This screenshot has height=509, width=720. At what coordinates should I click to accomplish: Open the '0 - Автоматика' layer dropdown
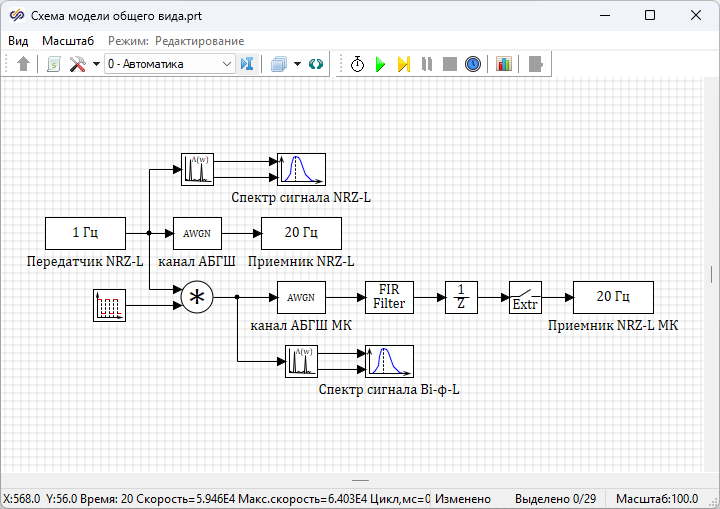[x=169, y=64]
